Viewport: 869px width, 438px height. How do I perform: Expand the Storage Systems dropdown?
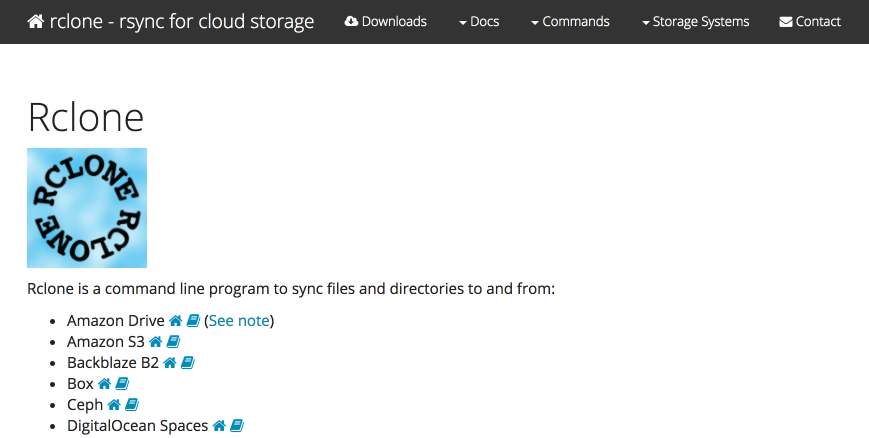point(695,22)
